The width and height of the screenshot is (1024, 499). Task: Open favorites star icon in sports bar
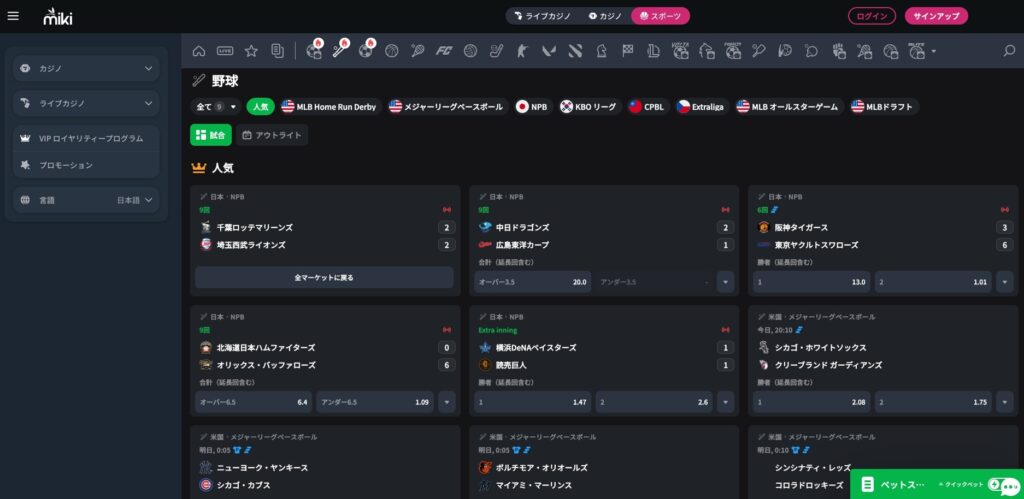[251, 51]
